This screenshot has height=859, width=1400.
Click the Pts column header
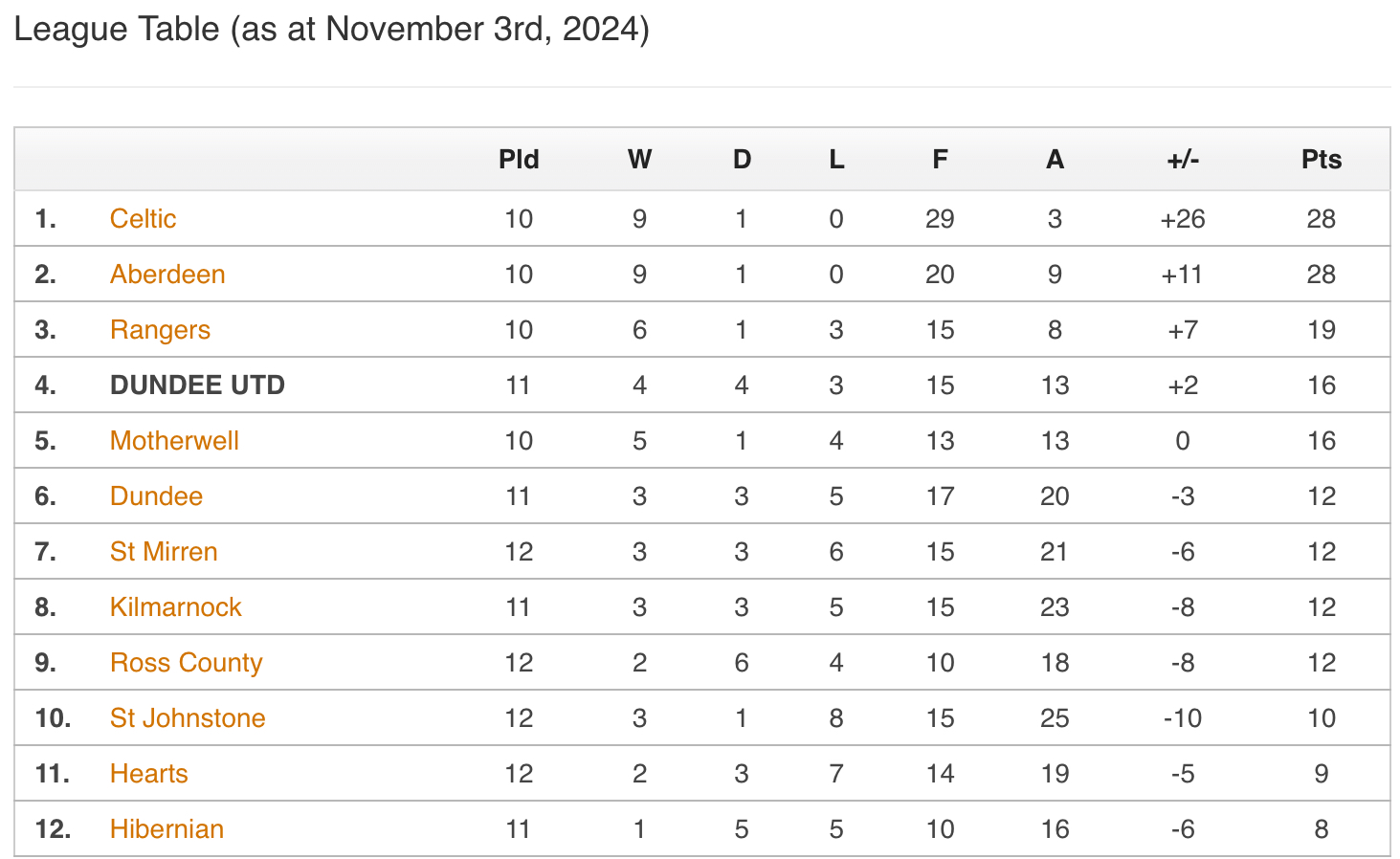pos(1322,160)
